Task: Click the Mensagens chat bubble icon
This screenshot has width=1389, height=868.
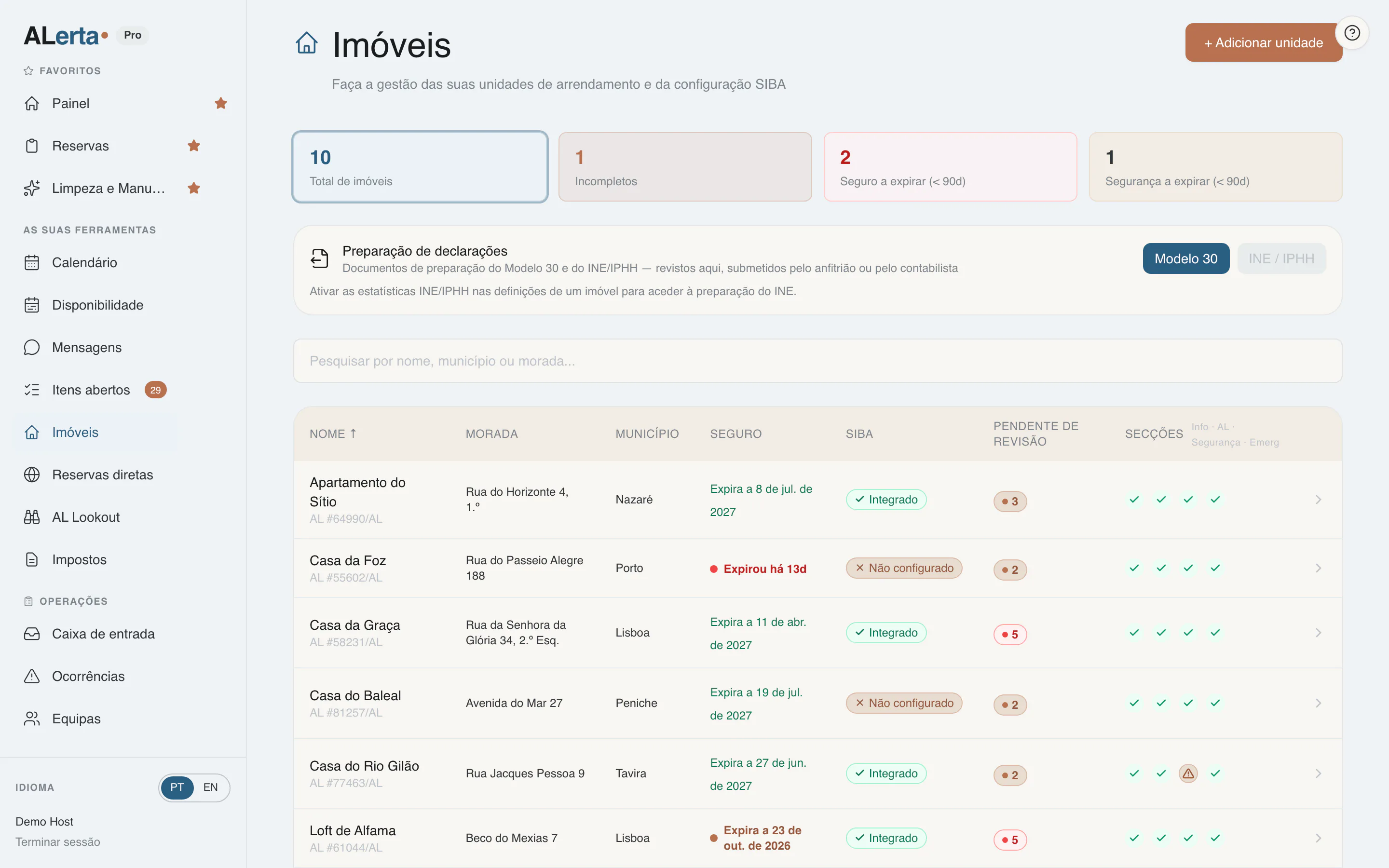Action: pos(32,347)
